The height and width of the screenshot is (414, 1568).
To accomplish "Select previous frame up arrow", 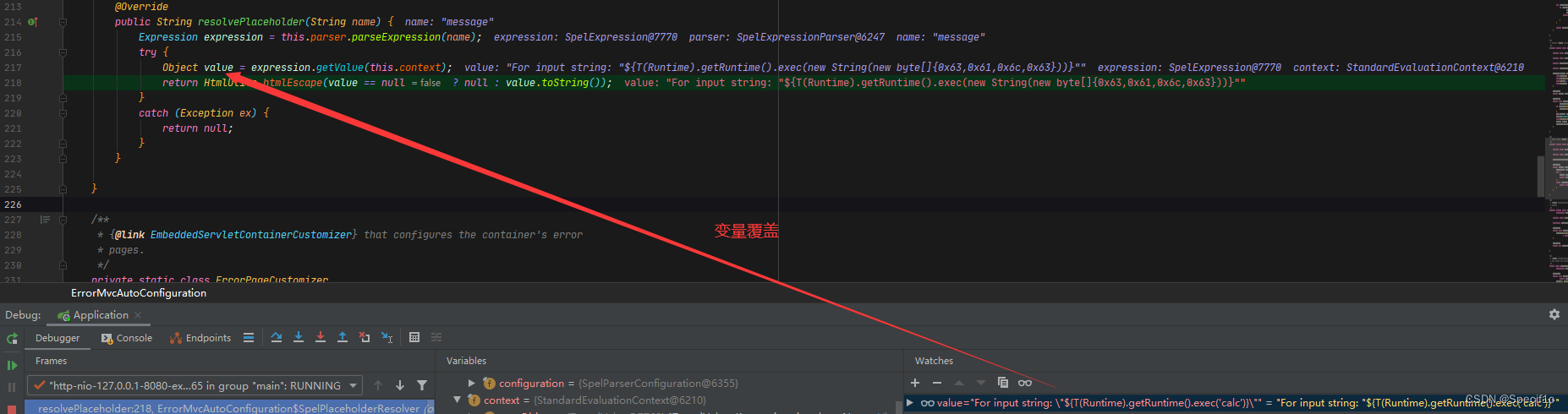I will coord(378,385).
